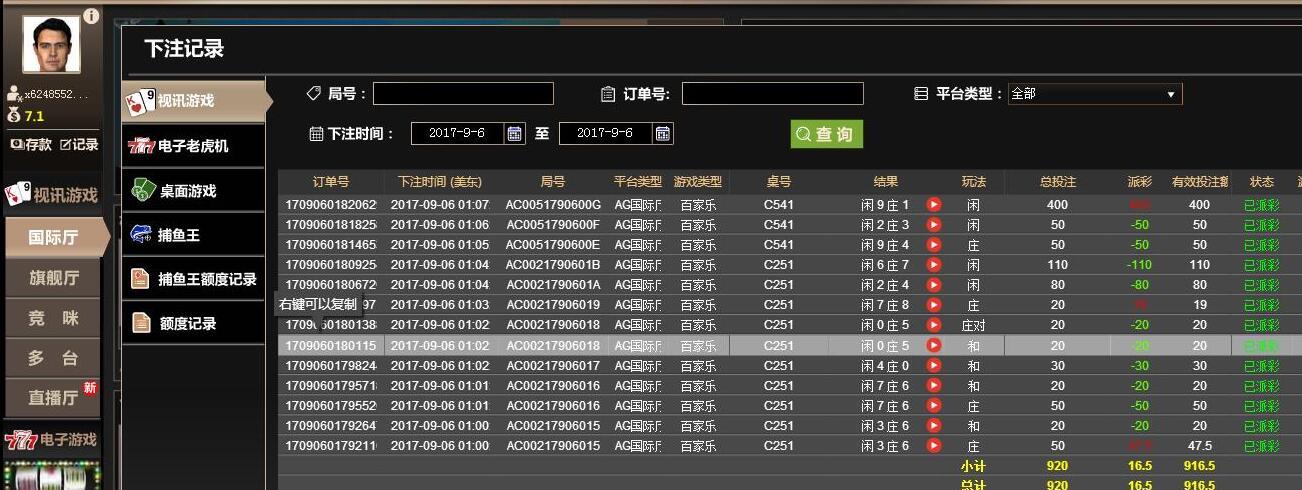
Task: Open calendar picker for the start date
Action: [515, 133]
